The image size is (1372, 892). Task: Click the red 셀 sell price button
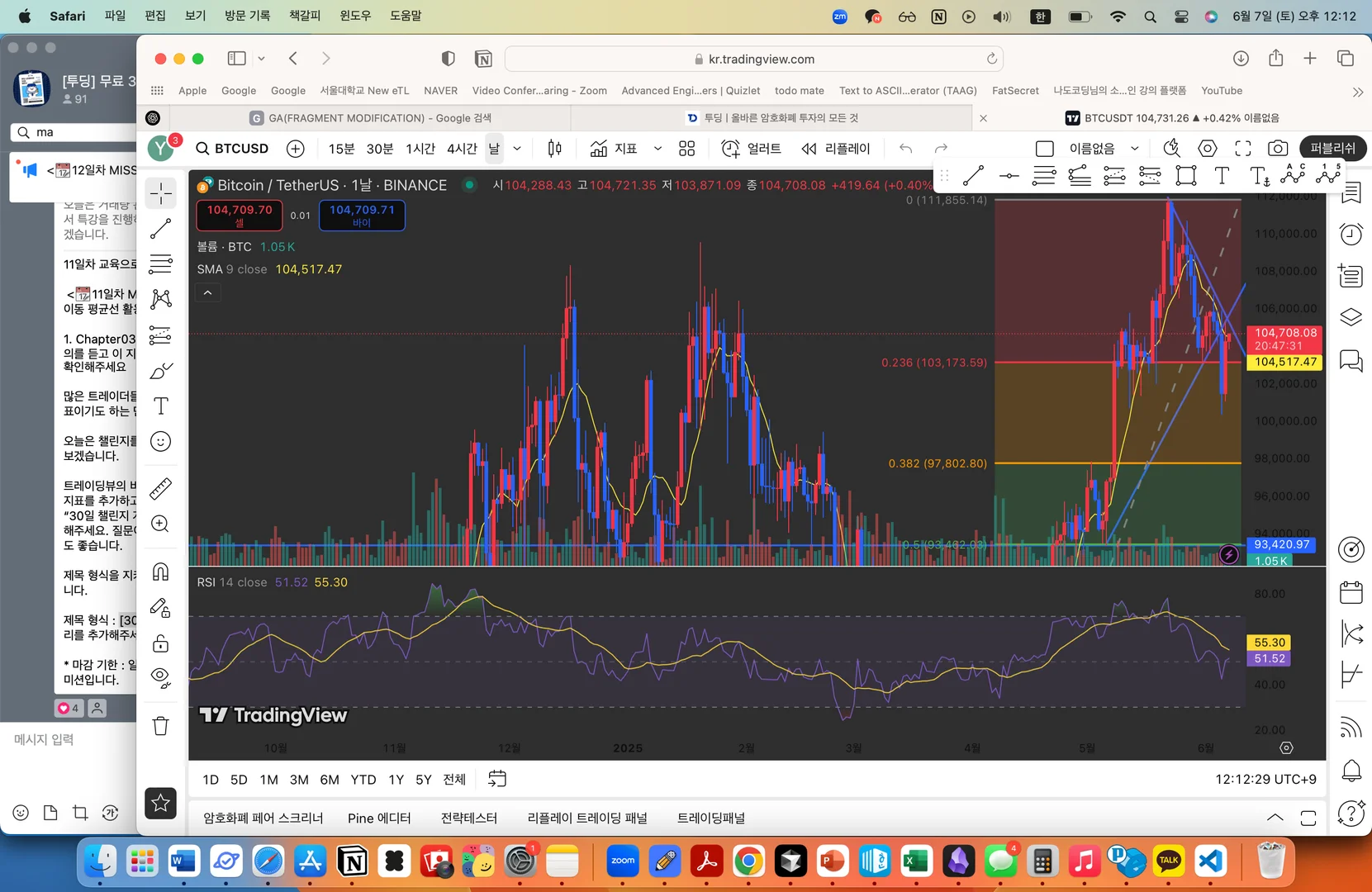tap(240, 216)
